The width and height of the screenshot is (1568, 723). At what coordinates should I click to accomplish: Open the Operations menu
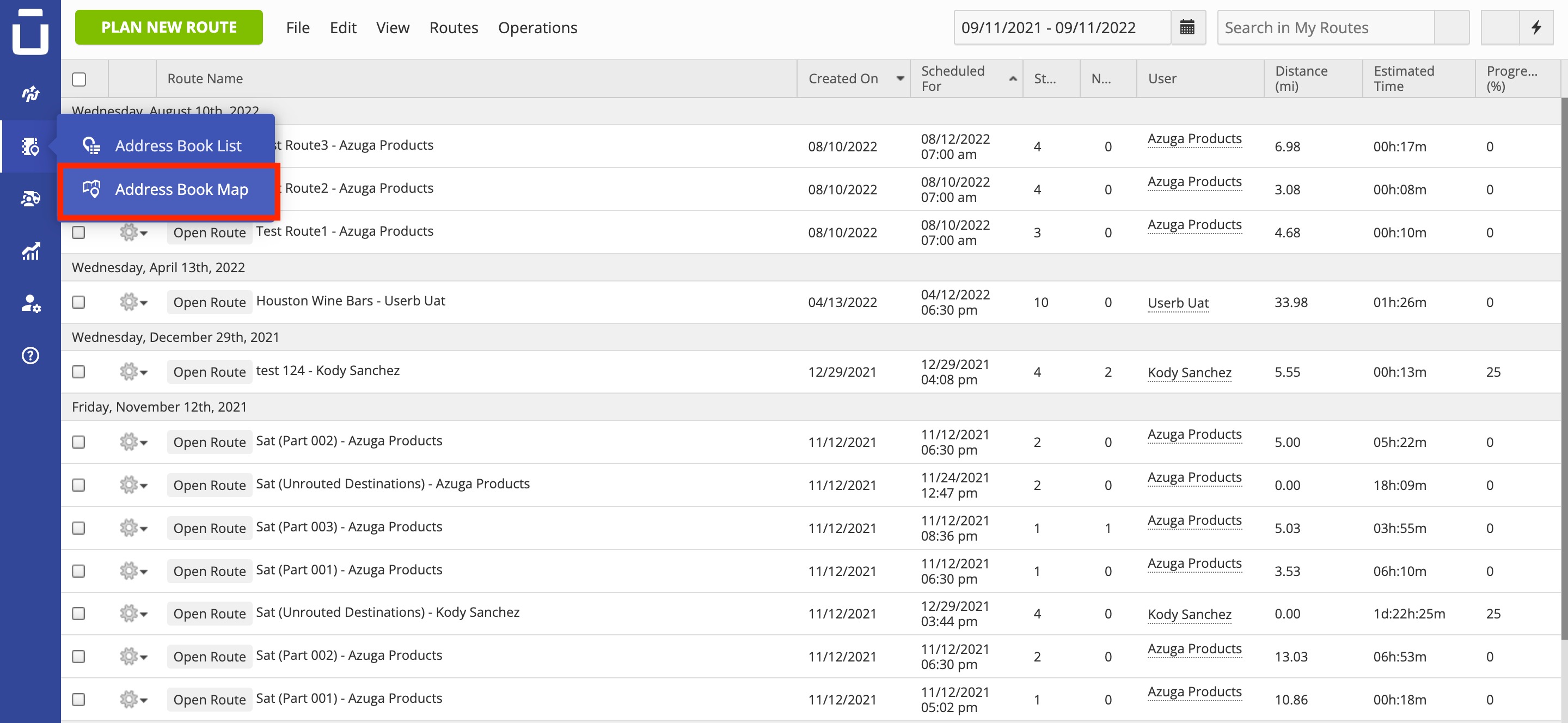[537, 27]
